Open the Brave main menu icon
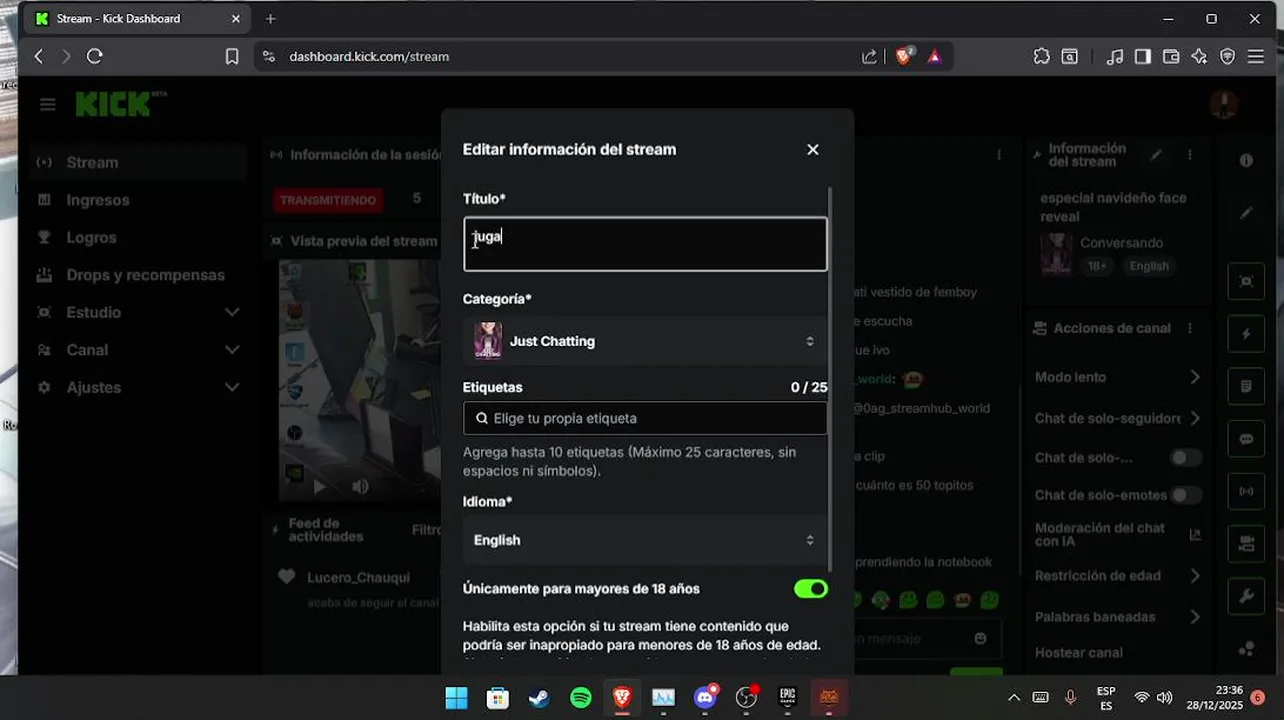1284x720 pixels. (x=1256, y=57)
